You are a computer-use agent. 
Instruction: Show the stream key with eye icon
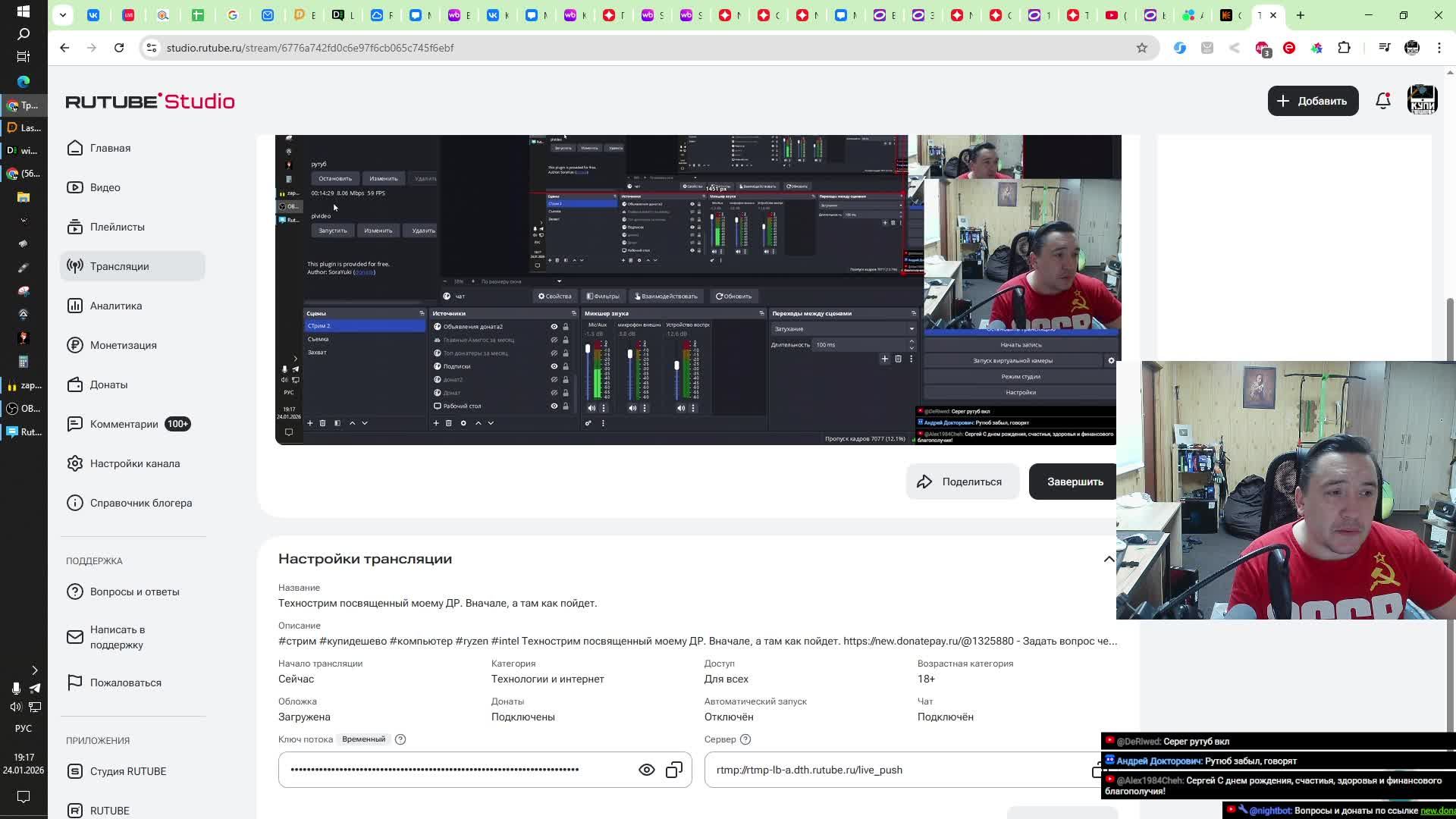[x=646, y=770]
